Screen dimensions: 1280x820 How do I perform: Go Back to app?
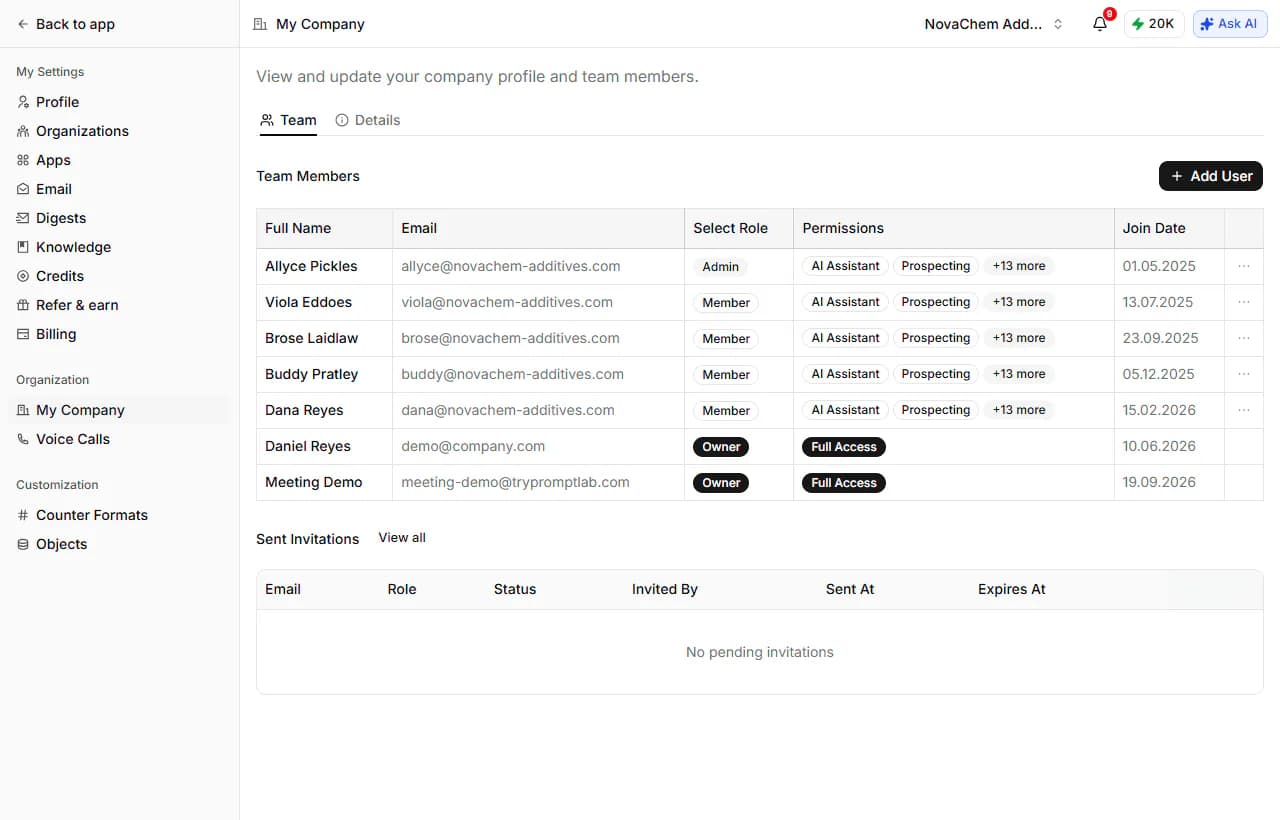click(x=66, y=24)
